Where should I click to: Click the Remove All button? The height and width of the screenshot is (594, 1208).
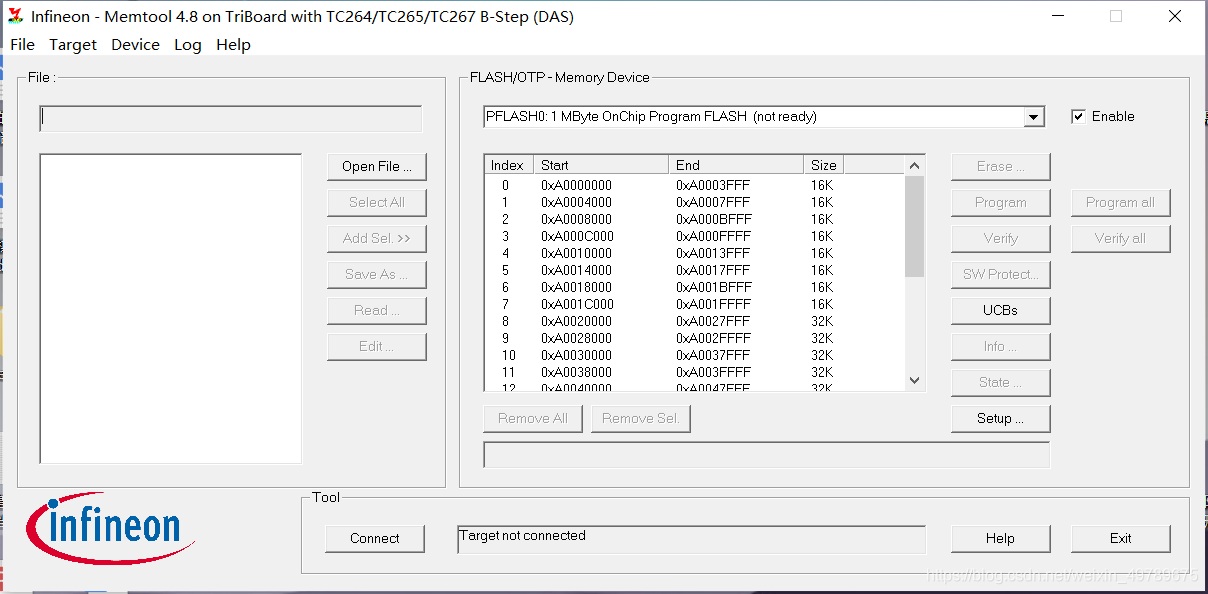[x=533, y=419]
